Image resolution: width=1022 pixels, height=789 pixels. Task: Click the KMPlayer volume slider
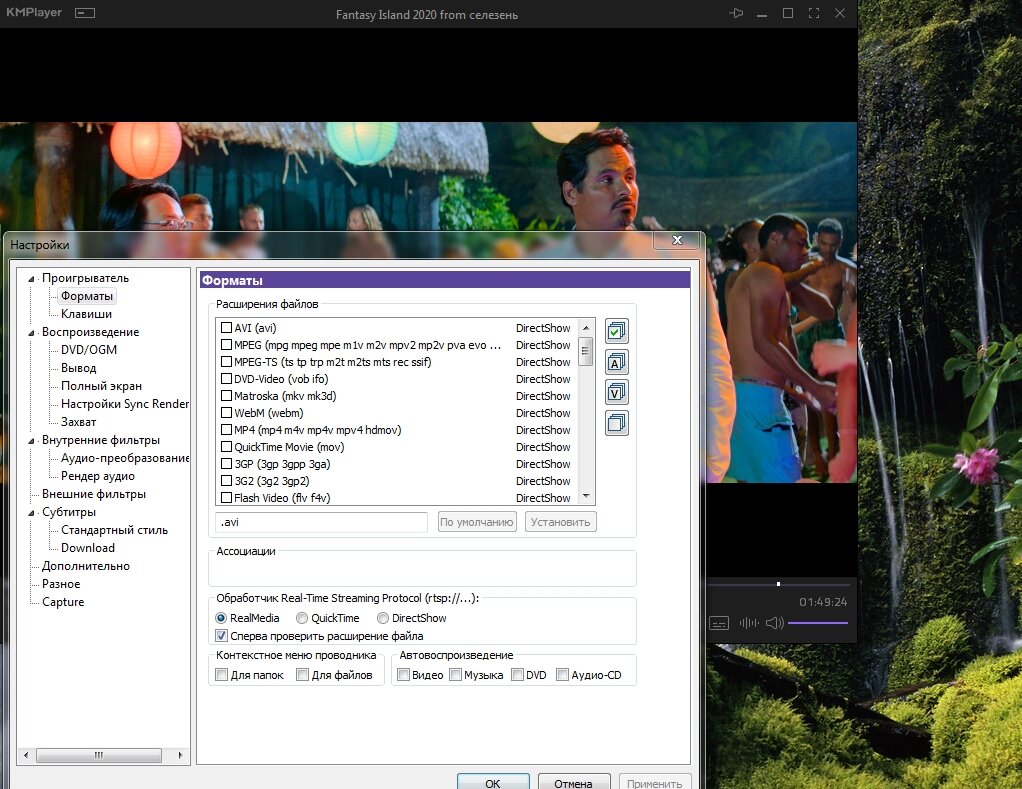818,623
